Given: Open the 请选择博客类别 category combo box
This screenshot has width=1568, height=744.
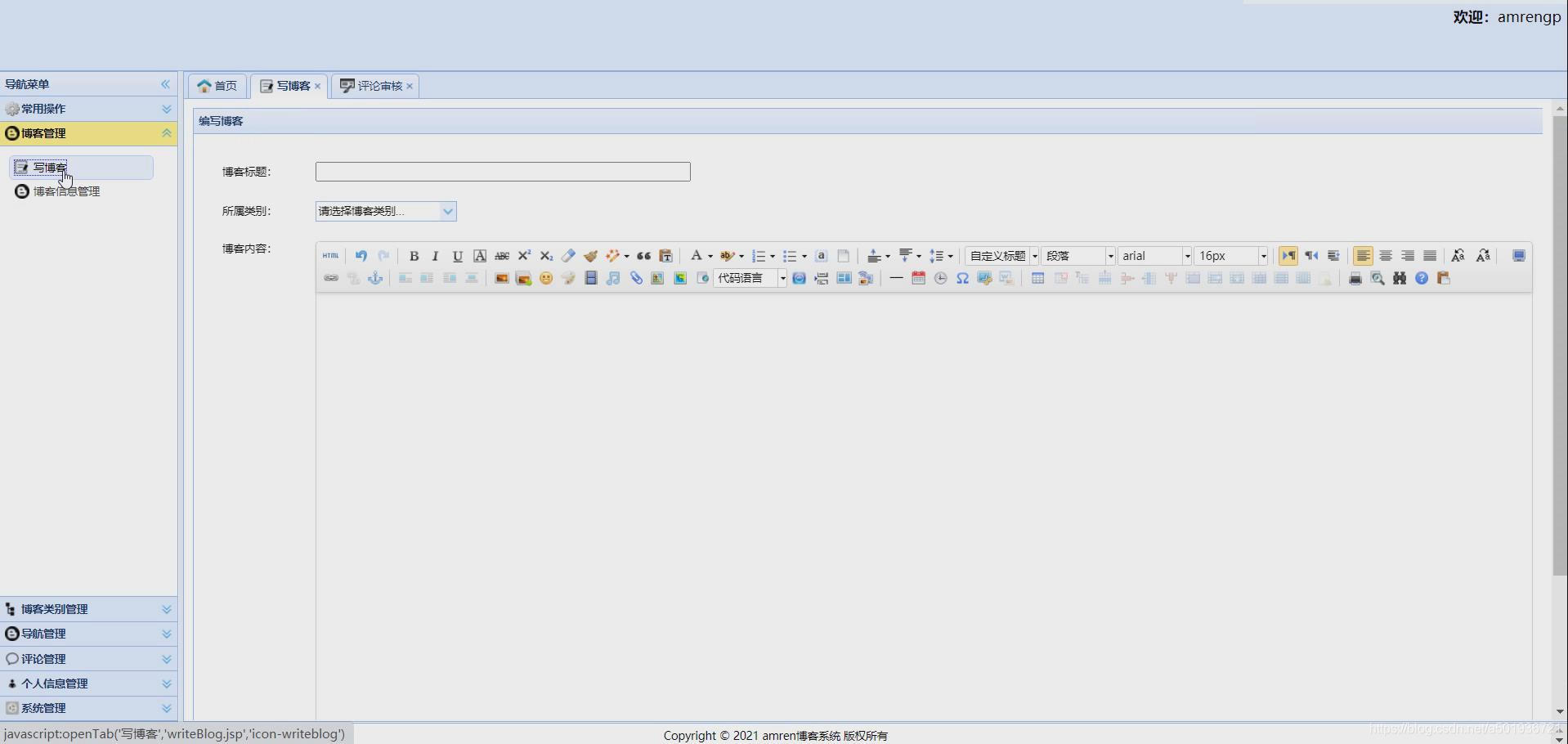Looking at the screenshot, I should tap(386, 211).
